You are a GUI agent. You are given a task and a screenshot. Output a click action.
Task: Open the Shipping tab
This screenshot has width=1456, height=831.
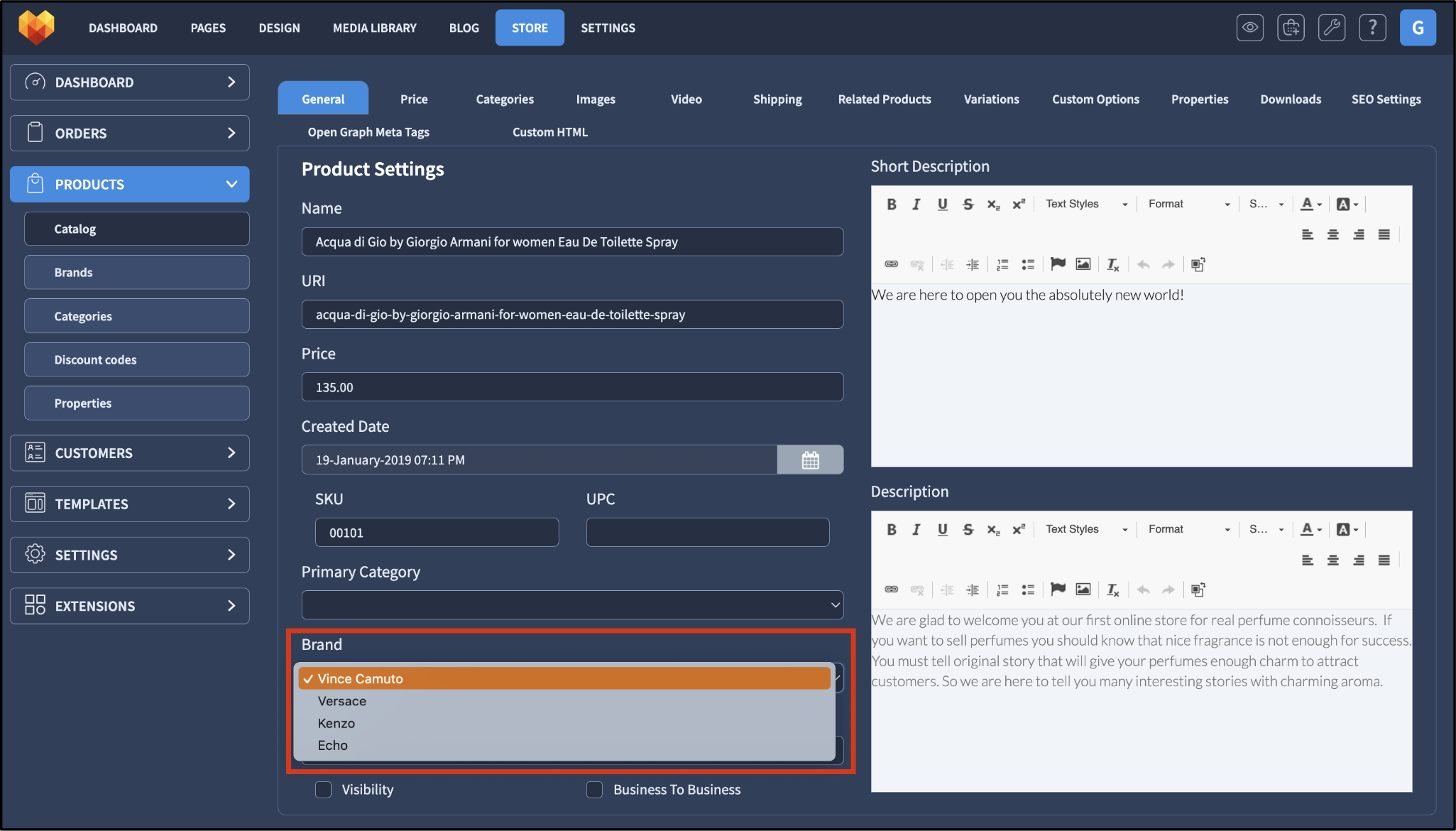[x=777, y=99]
